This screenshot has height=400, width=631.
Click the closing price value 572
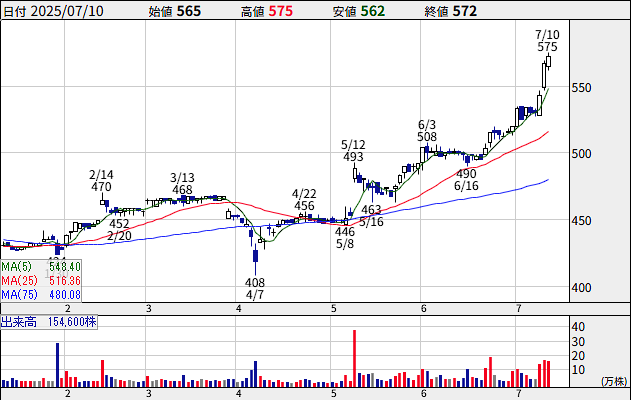465,11
